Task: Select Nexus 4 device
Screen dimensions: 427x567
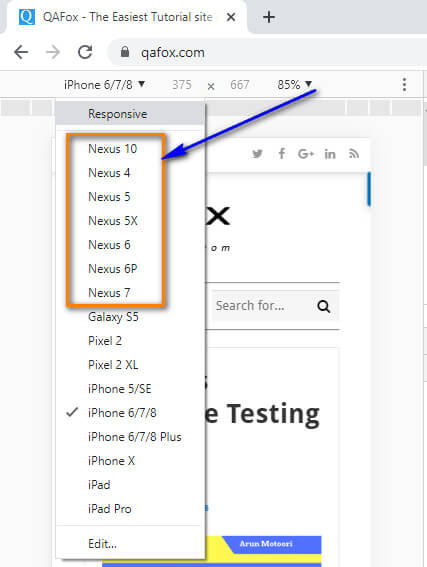Action: point(130,173)
